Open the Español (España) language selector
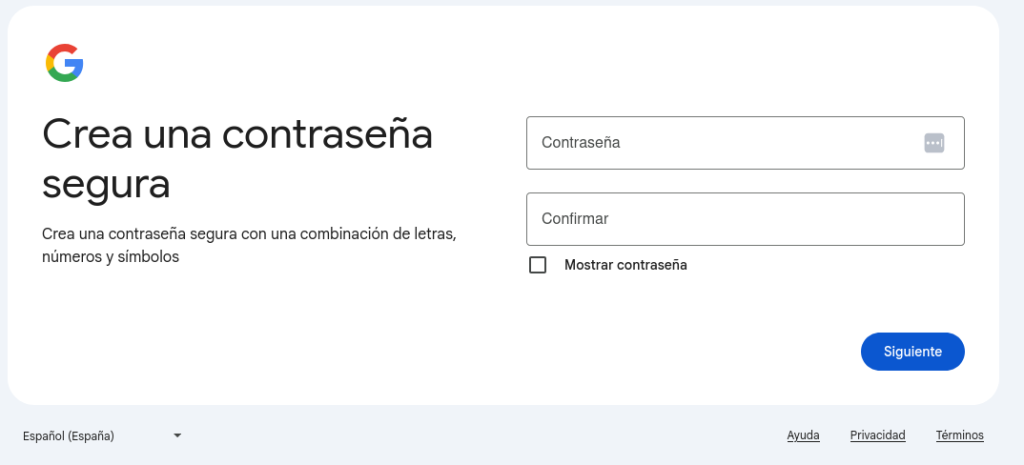1024x465 pixels. tap(102, 436)
